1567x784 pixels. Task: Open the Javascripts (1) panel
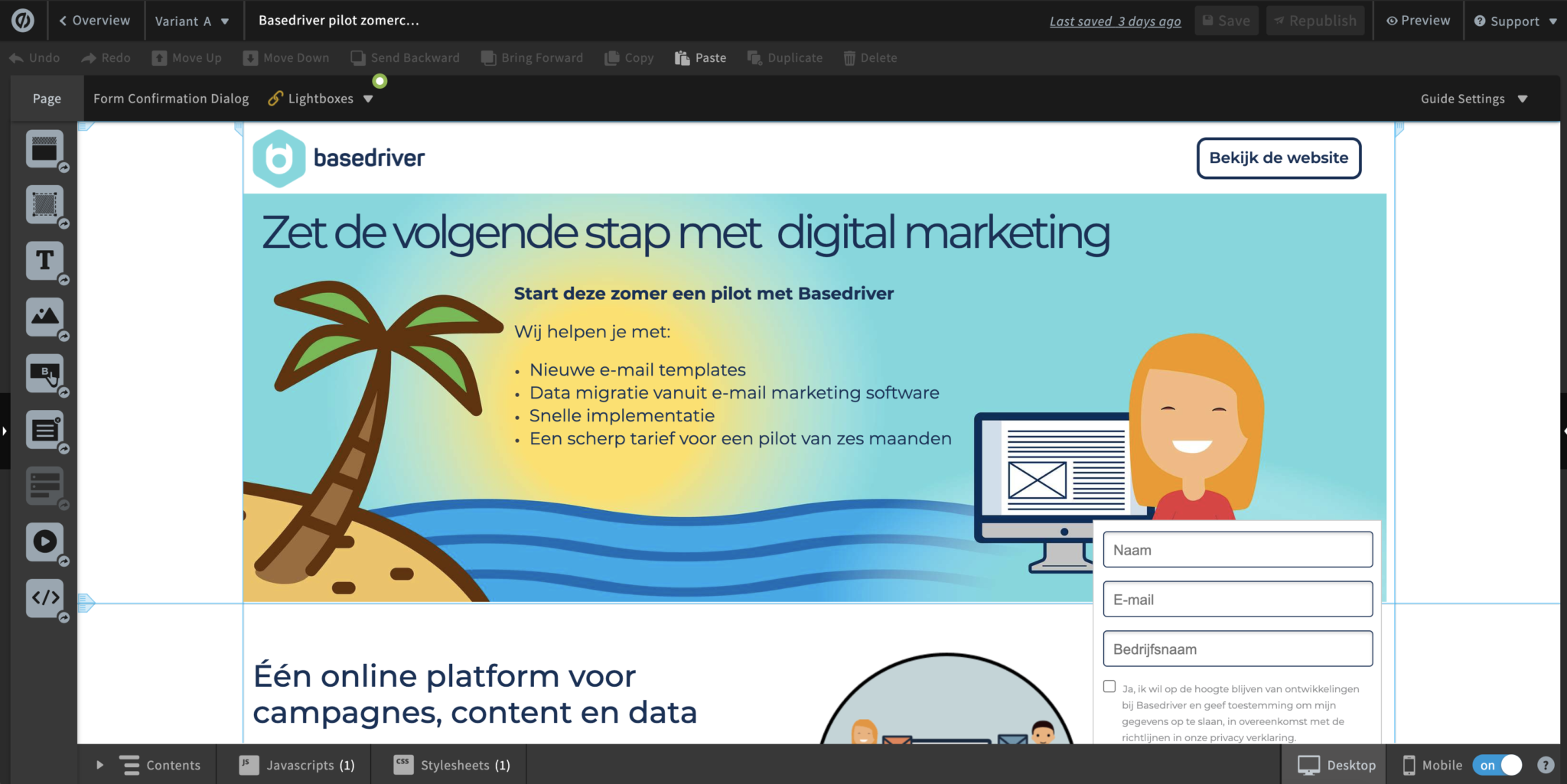[x=297, y=765]
